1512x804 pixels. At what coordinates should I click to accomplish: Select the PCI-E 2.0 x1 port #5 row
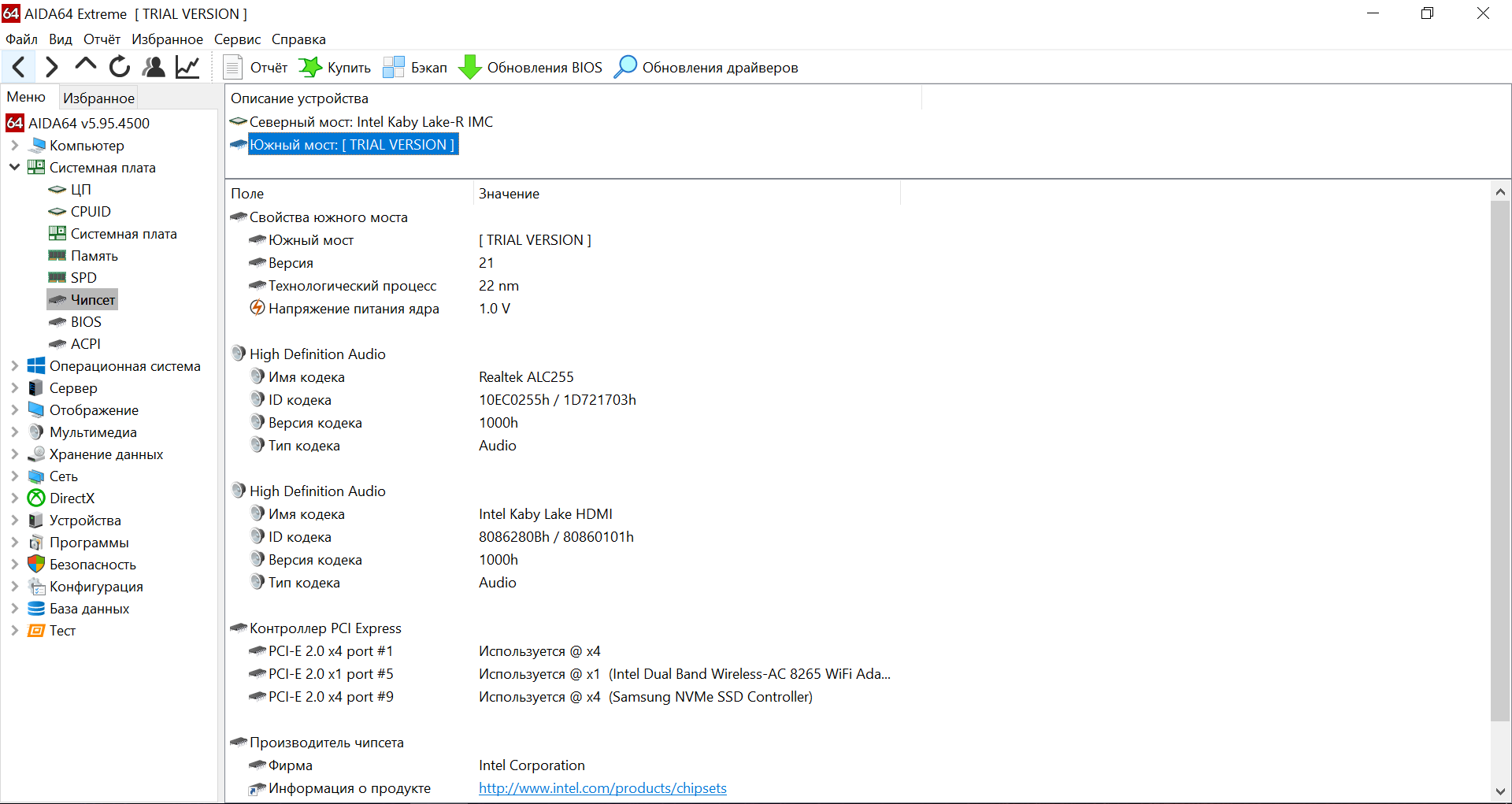click(x=569, y=674)
